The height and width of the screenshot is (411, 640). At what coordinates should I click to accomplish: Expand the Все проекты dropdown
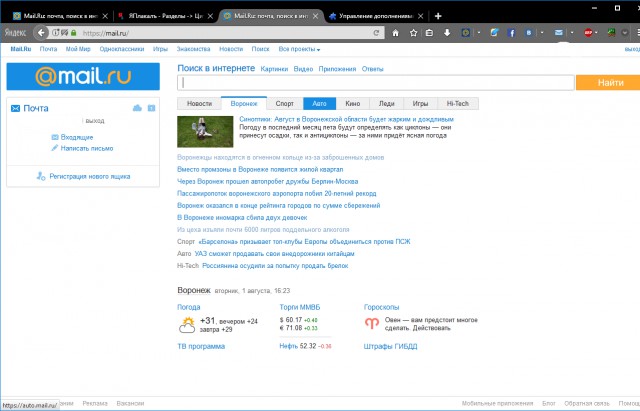[x=299, y=49]
